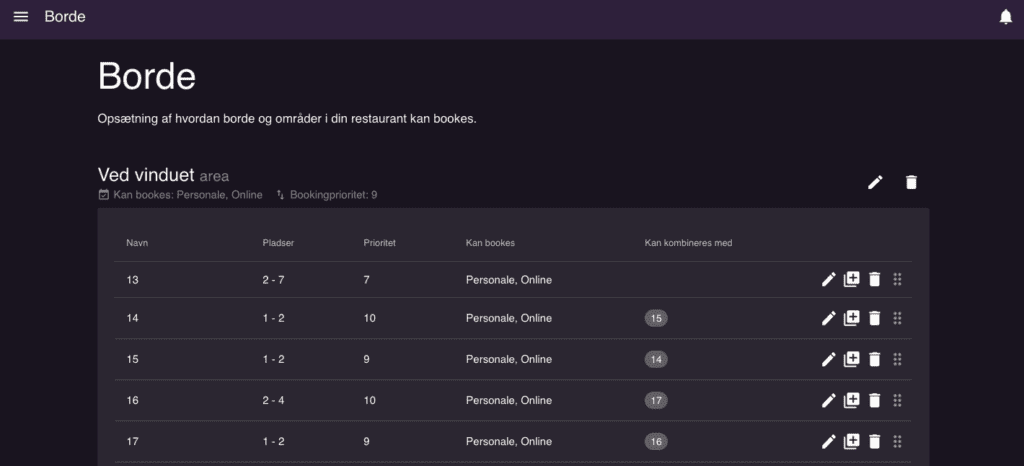This screenshot has height=466, width=1024.
Task: Click the drag handle of table 16
Action: 897,401
